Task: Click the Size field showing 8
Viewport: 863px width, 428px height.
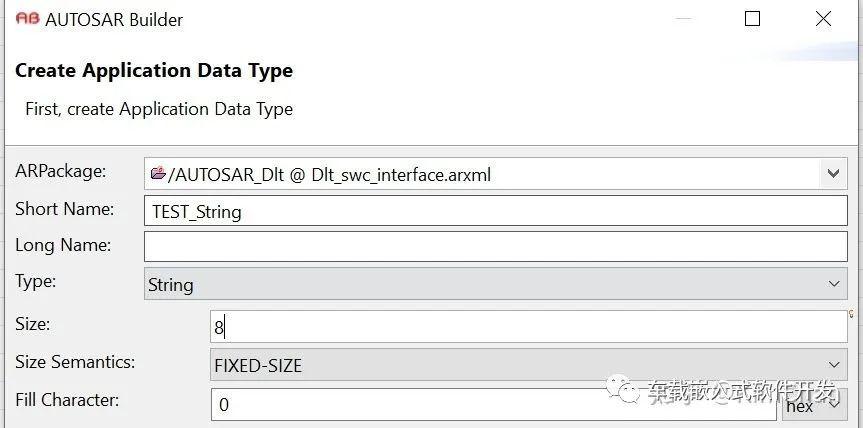Action: [x=528, y=327]
